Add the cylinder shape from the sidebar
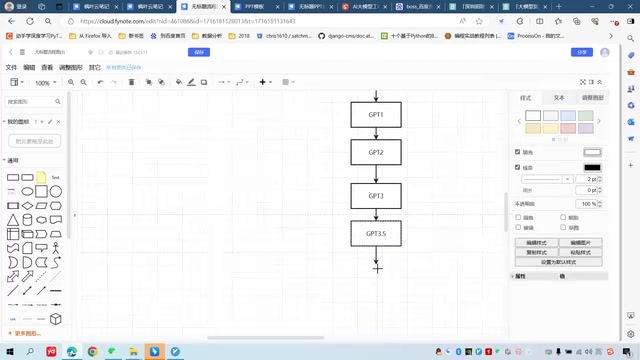The width and height of the screenshot is (640, 360). click(27, 220)
